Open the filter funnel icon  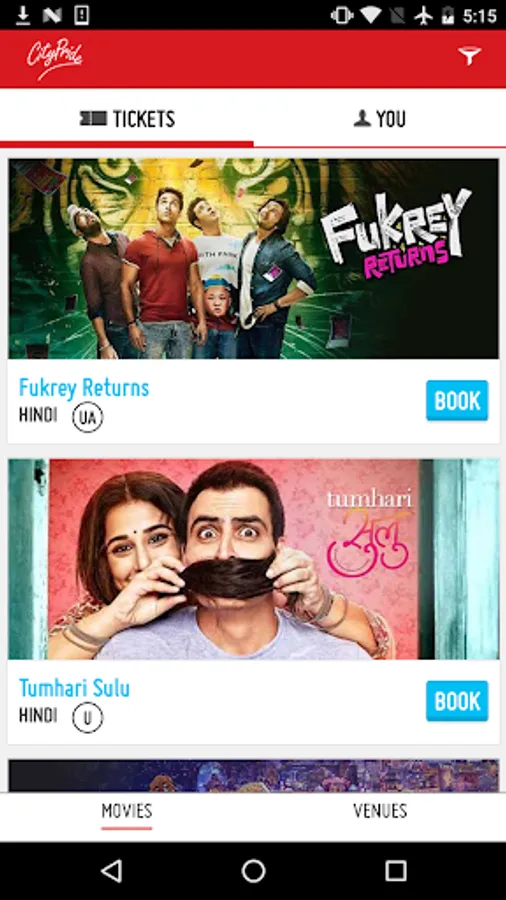click(469, 56)
